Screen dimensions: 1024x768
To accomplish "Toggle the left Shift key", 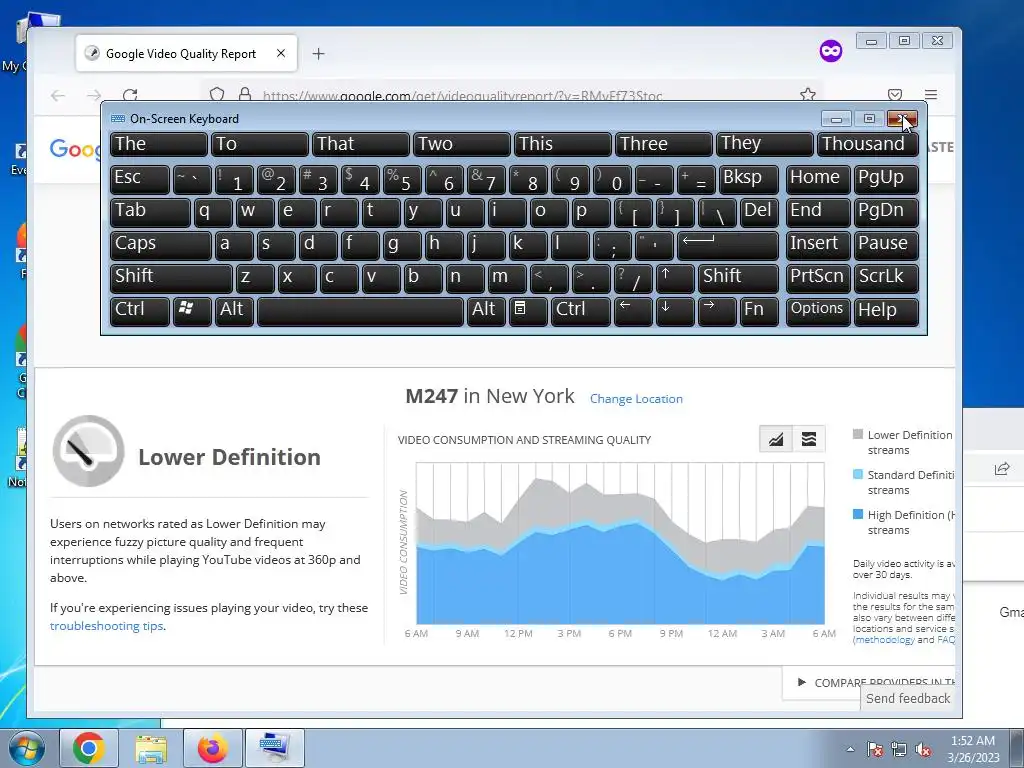I will [171, 278].
